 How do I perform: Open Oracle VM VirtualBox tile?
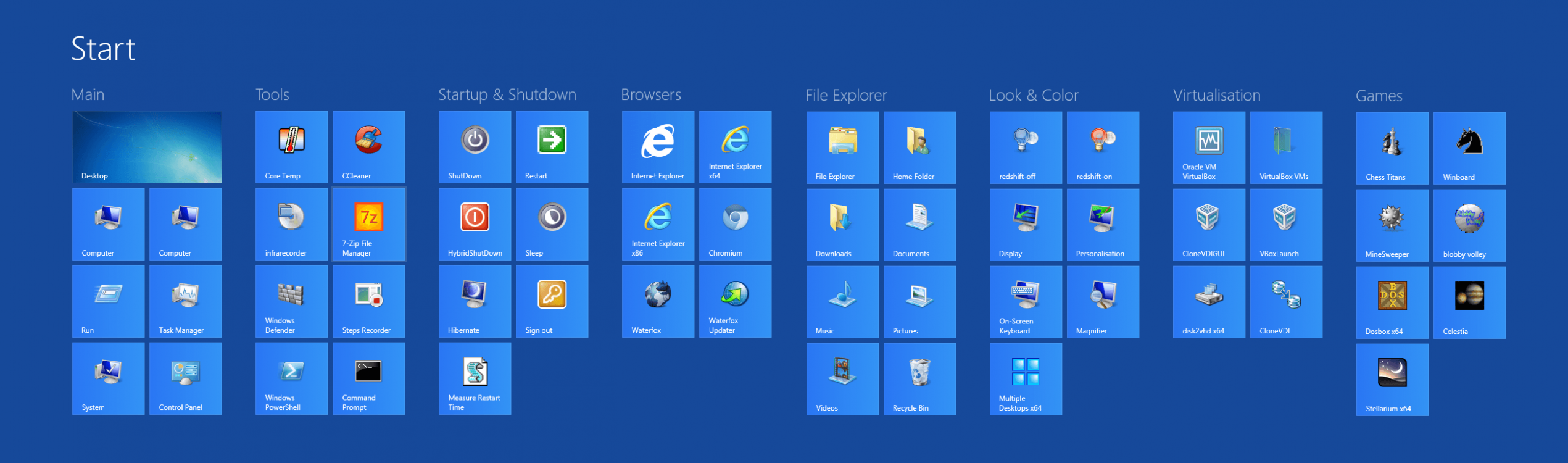[1209, 148]
